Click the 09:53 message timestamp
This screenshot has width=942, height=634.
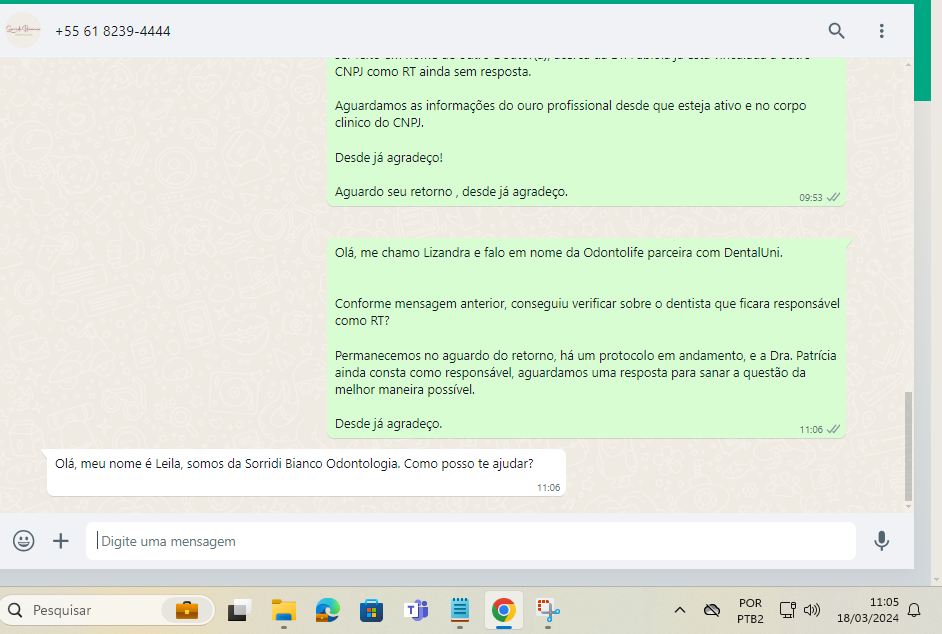point(810,198)
